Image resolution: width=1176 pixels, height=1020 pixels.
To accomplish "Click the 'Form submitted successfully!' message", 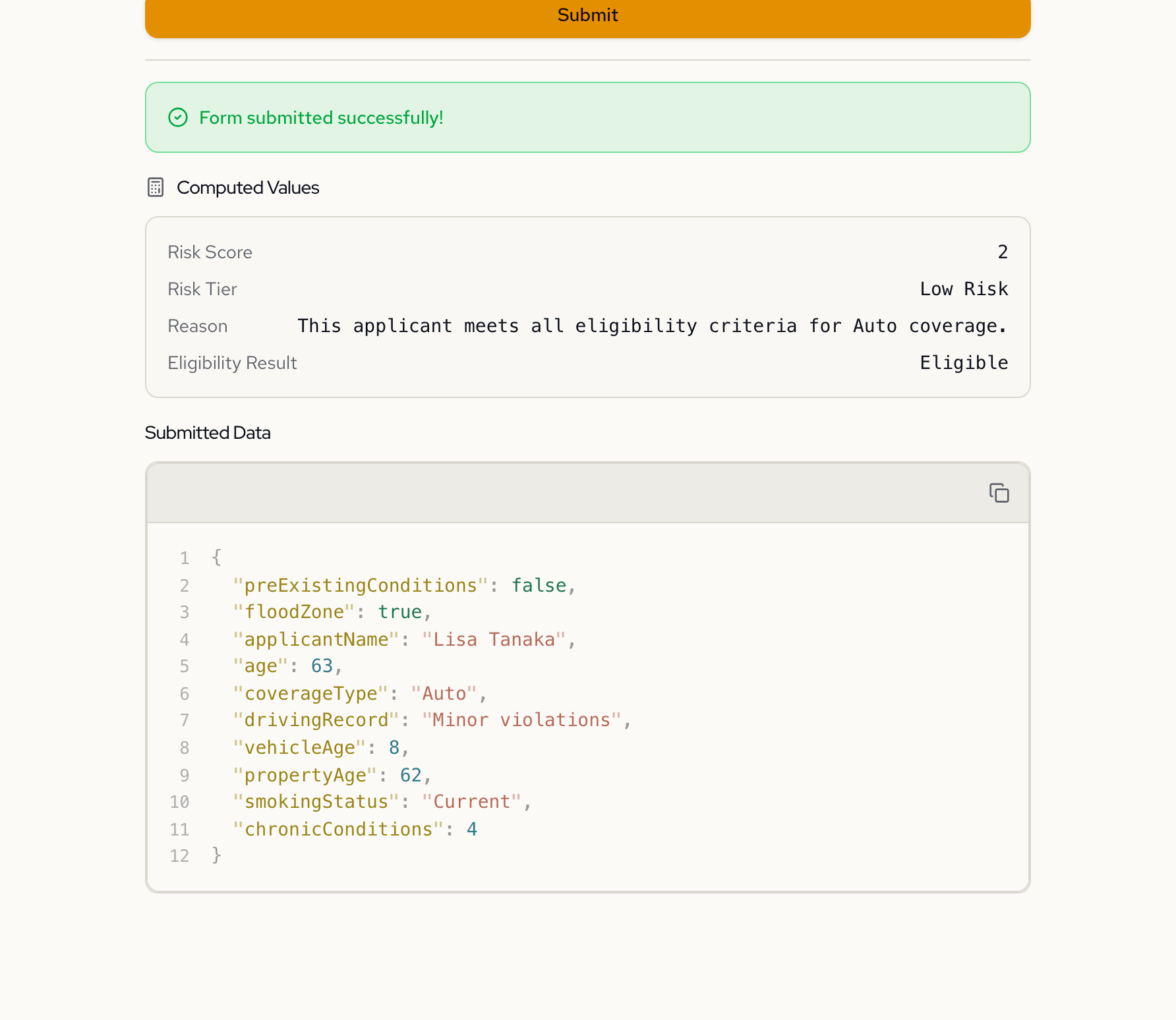I will point(321,118).
